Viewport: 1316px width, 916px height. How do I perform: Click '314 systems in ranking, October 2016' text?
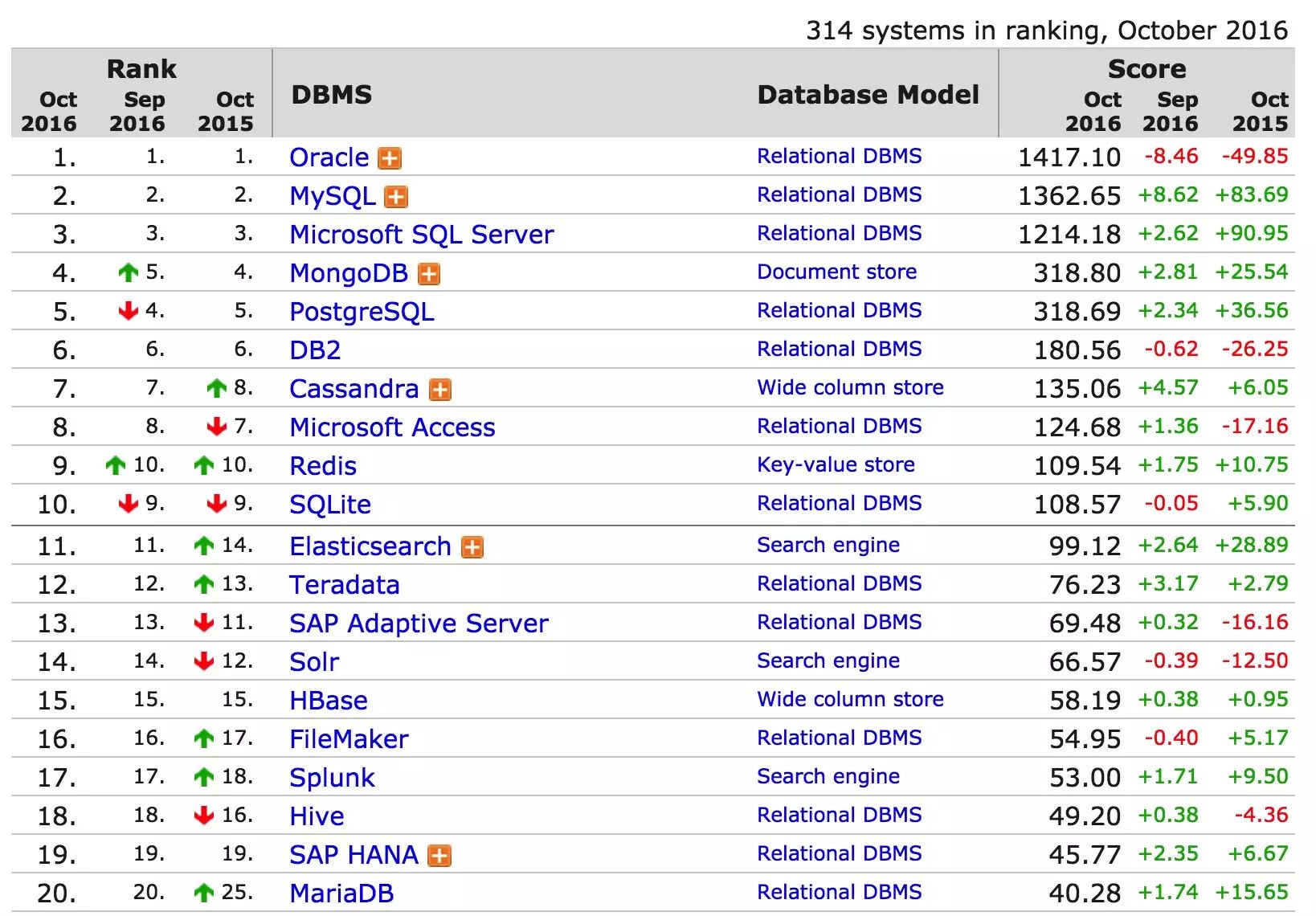(1047, 31)
